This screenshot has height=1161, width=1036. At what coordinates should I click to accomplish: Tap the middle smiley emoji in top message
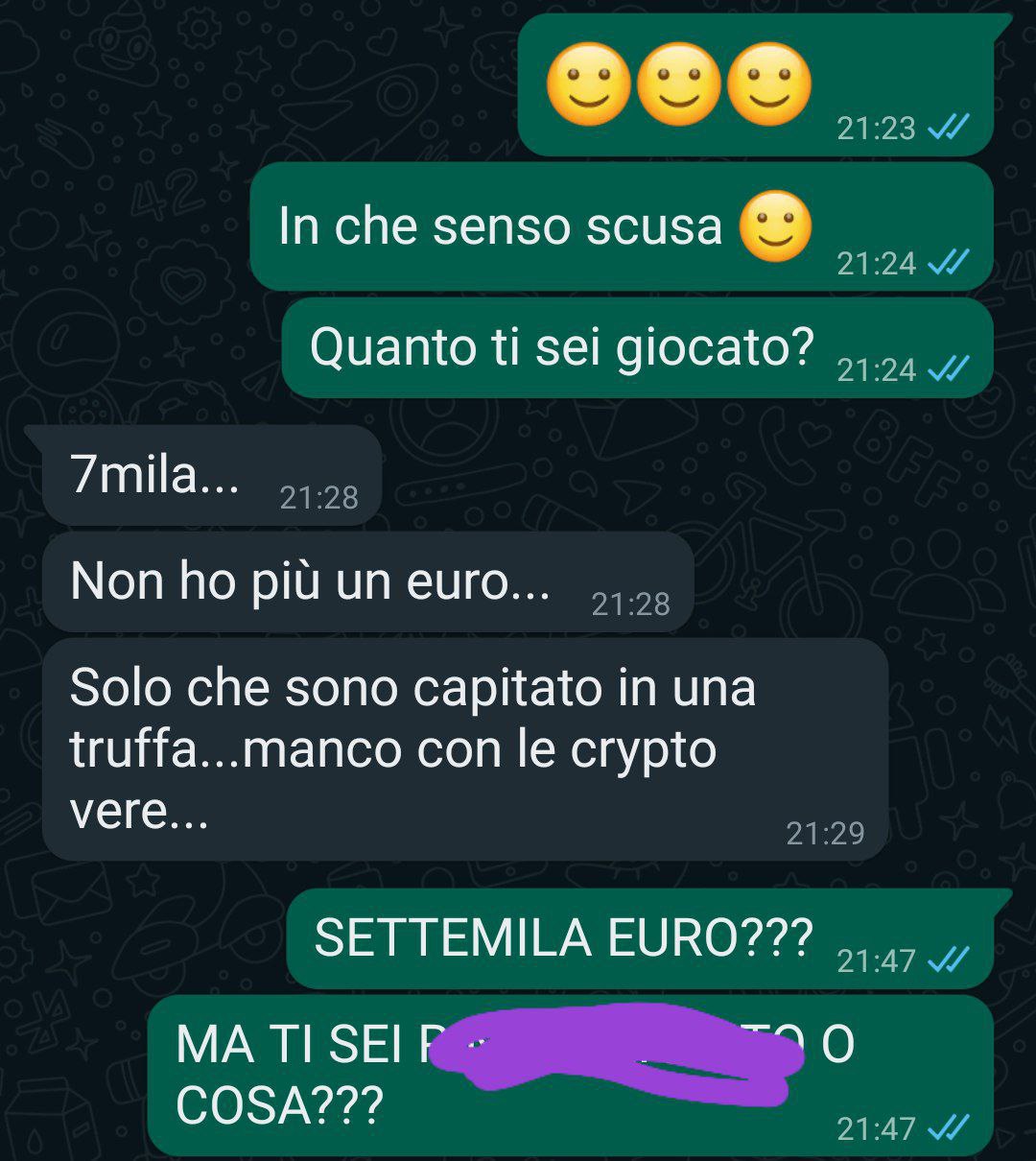679,84
